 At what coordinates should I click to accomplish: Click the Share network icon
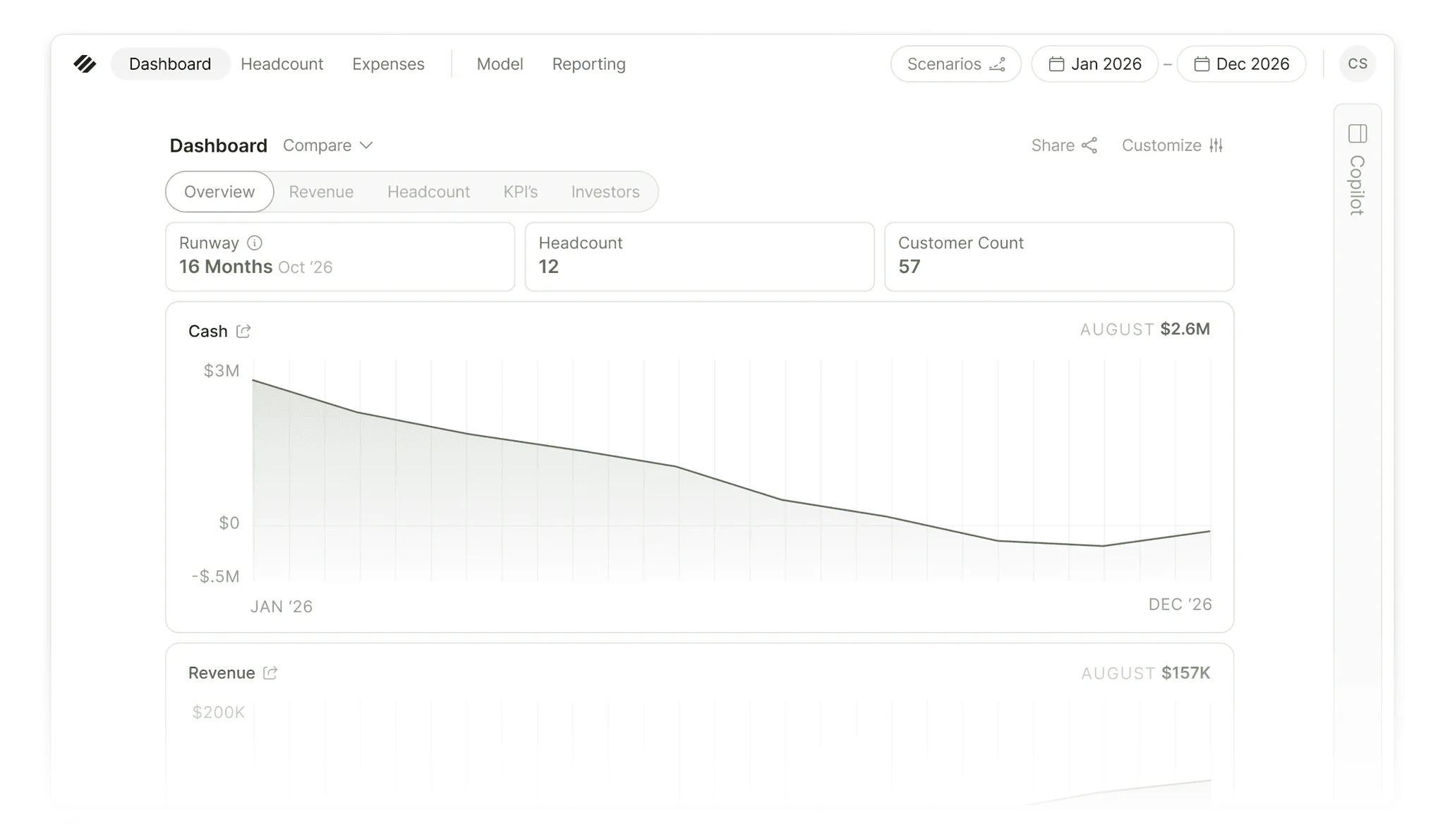[1089, 145]
